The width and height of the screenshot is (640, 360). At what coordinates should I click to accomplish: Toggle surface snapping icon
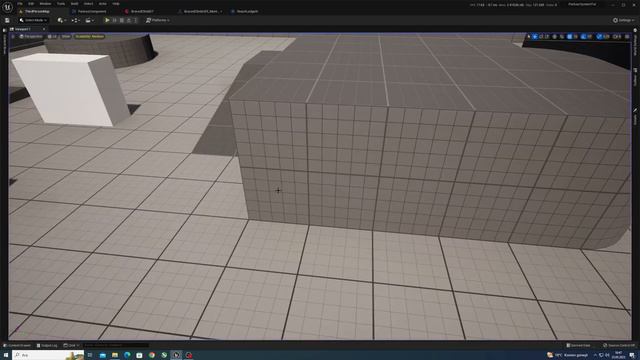pyautogui.click(x=562, y=37)
